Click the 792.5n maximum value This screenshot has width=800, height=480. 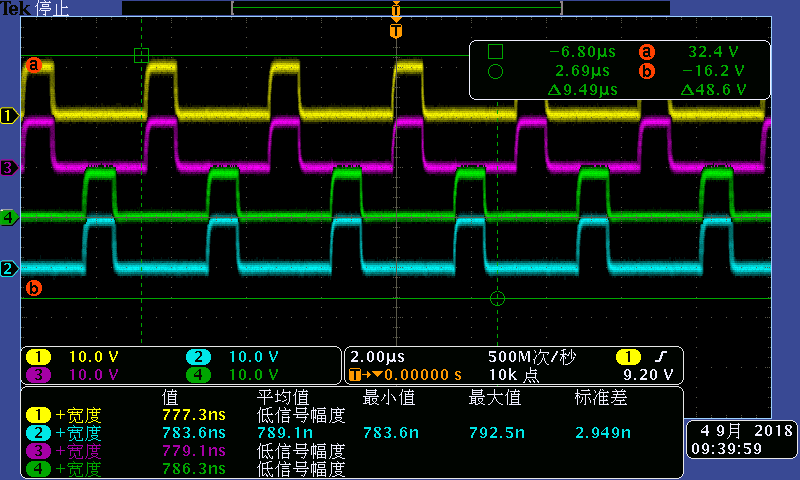(497, 433)
